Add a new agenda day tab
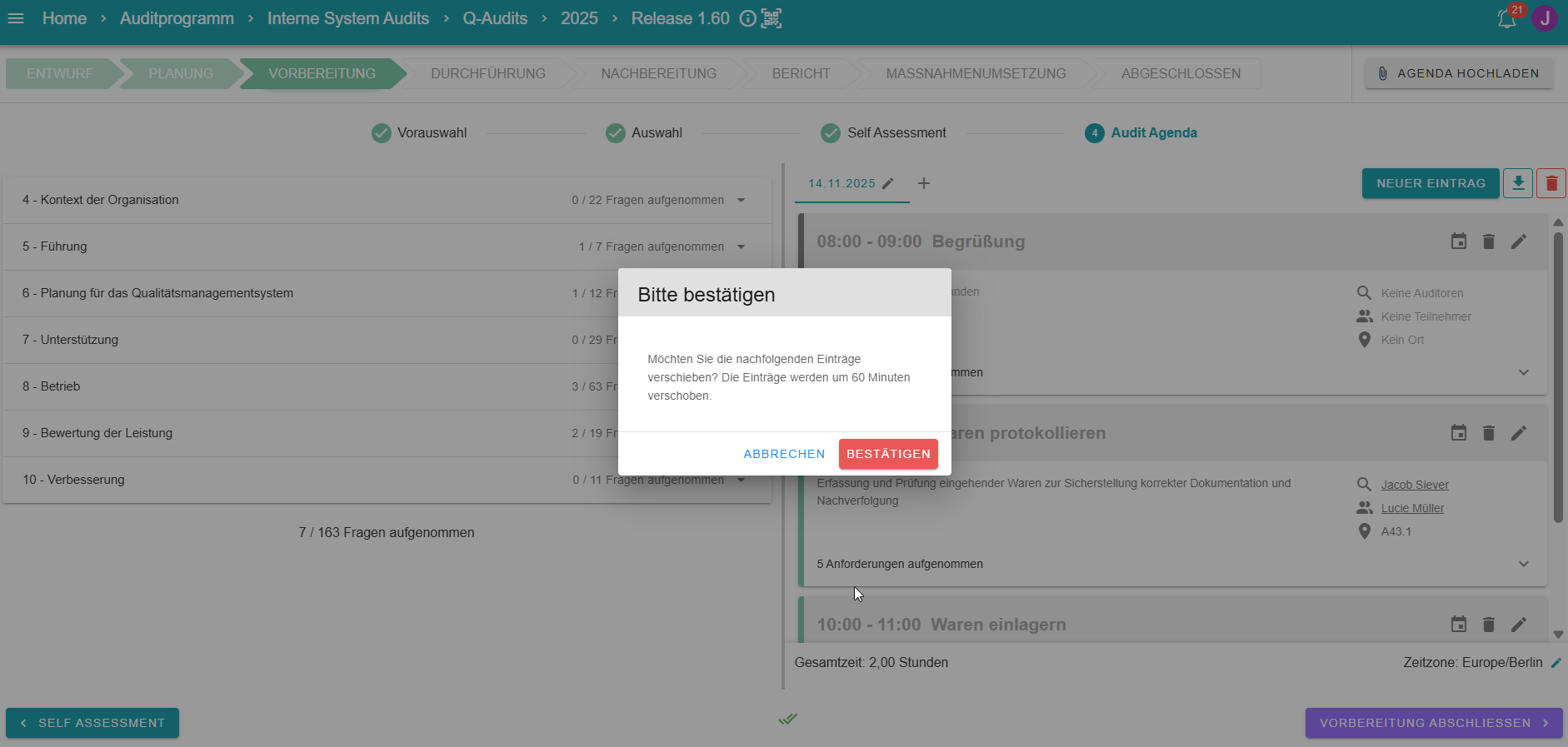The image size is (1568, 747). pos(923,183)
